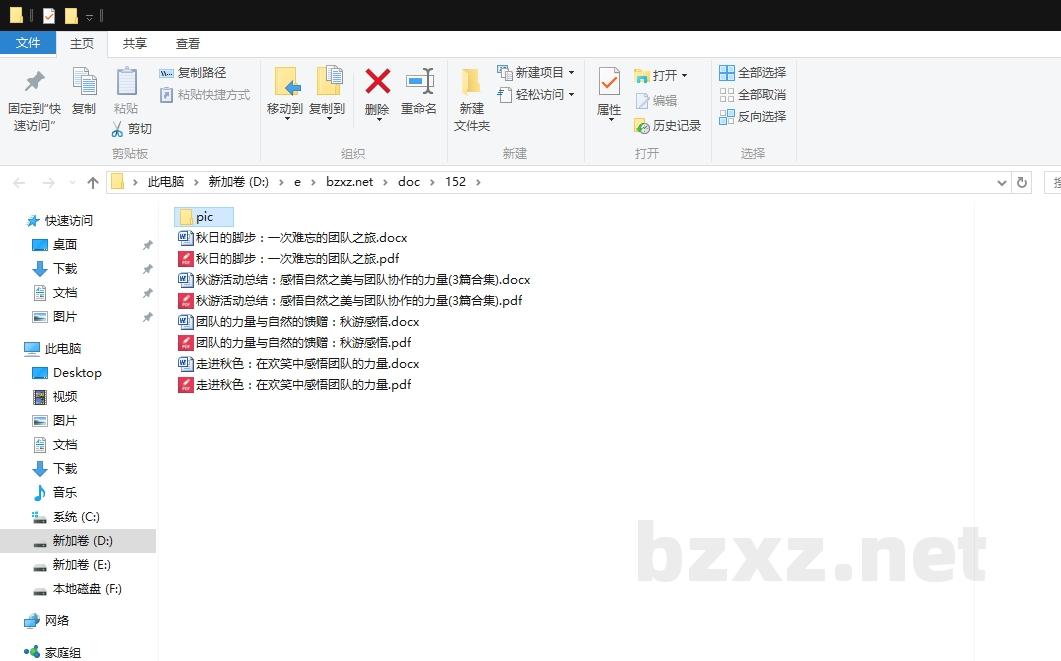Expand the Move To (移动到) dropdown
1061x661 pixels.
285,118
